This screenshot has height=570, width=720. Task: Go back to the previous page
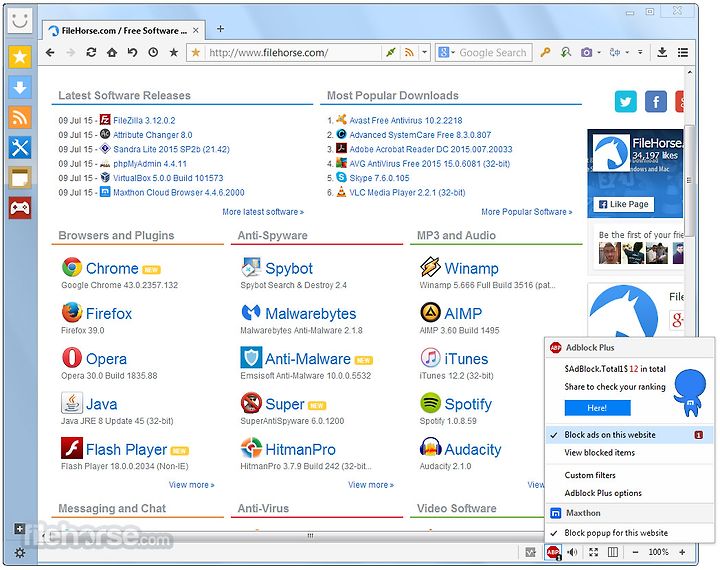(x=50, y=52)
